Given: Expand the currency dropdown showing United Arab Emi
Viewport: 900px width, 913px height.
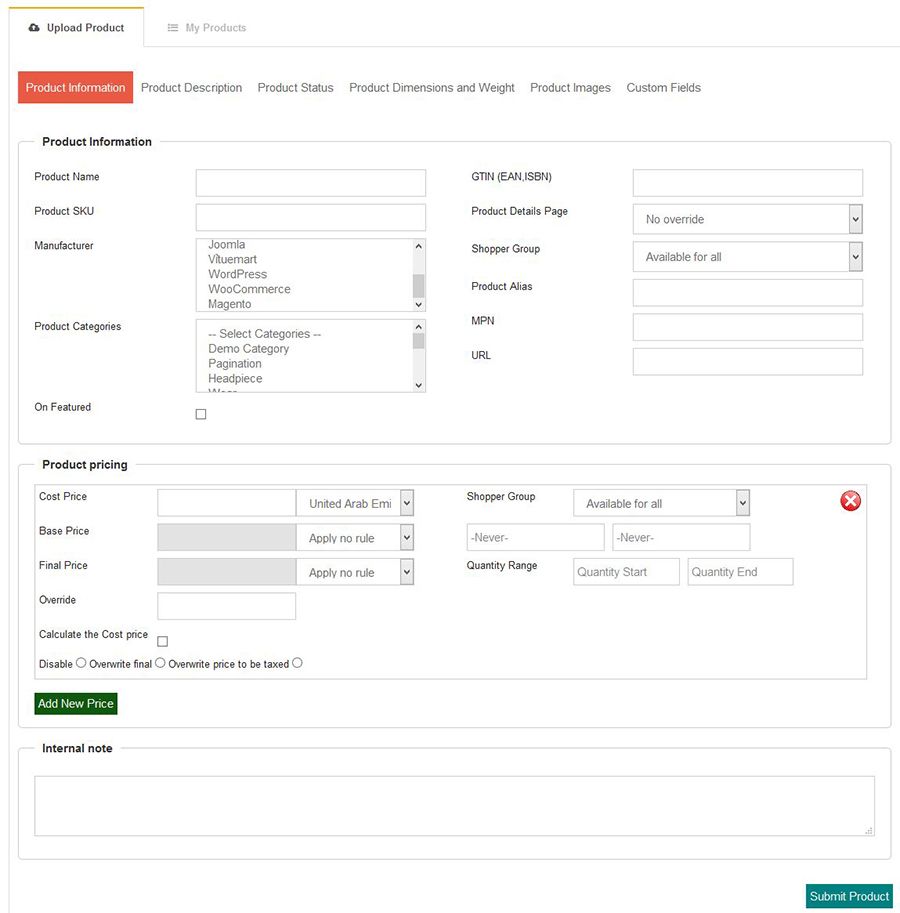Looking at the screenshot, I should click(355, 503).
